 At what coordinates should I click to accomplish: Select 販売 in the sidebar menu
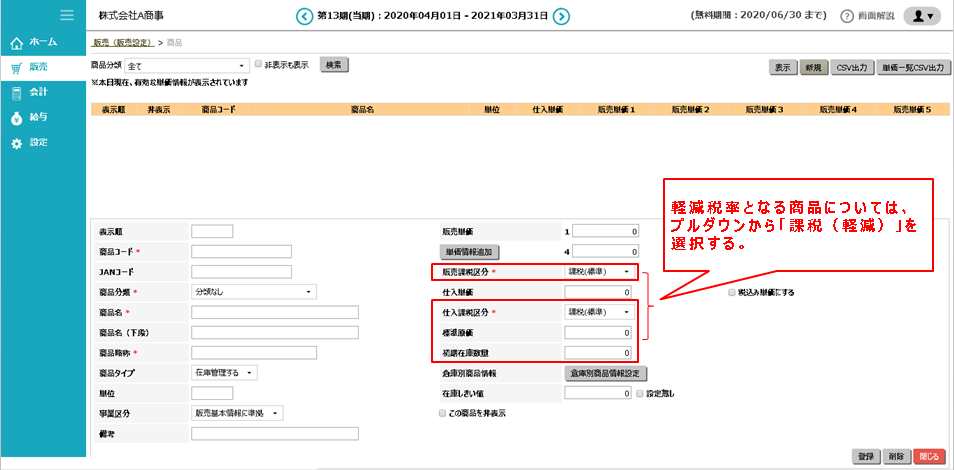[30, 68]
